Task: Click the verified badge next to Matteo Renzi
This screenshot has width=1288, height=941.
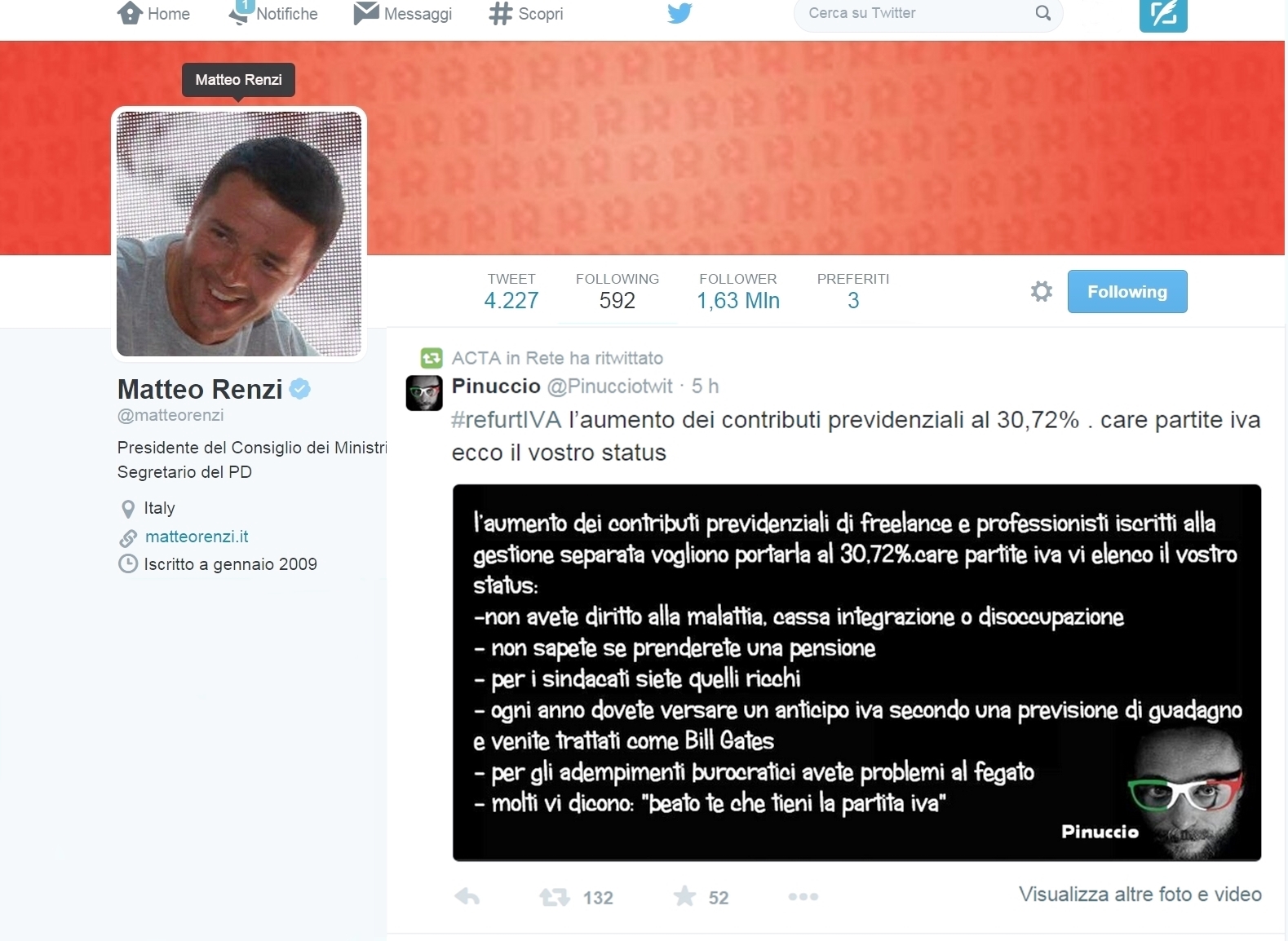Action: point(300,389)
